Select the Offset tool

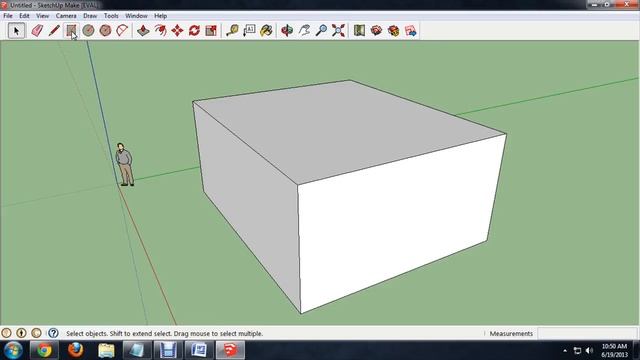point(160,31)
